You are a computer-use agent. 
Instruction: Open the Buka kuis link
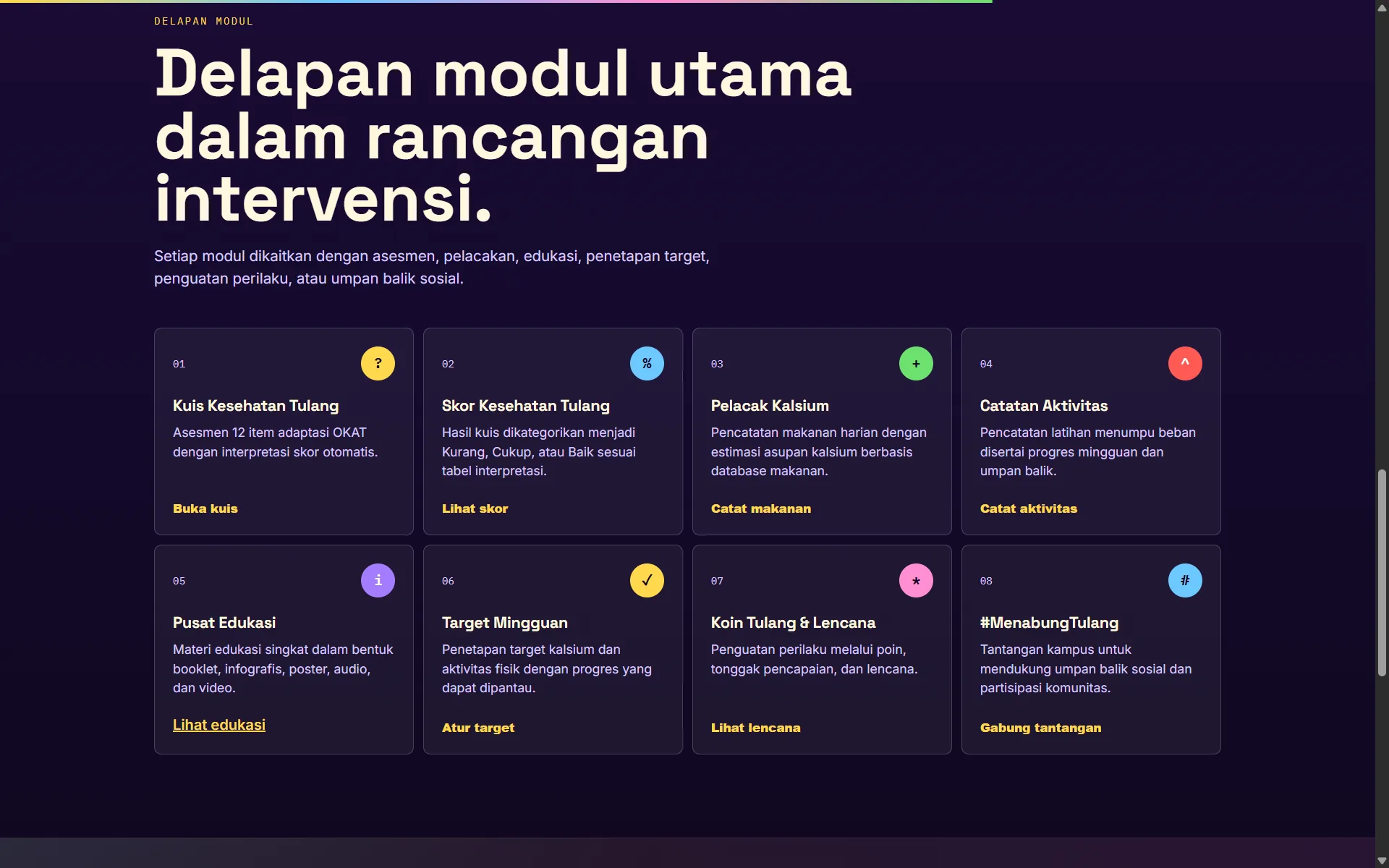[205, 509]
